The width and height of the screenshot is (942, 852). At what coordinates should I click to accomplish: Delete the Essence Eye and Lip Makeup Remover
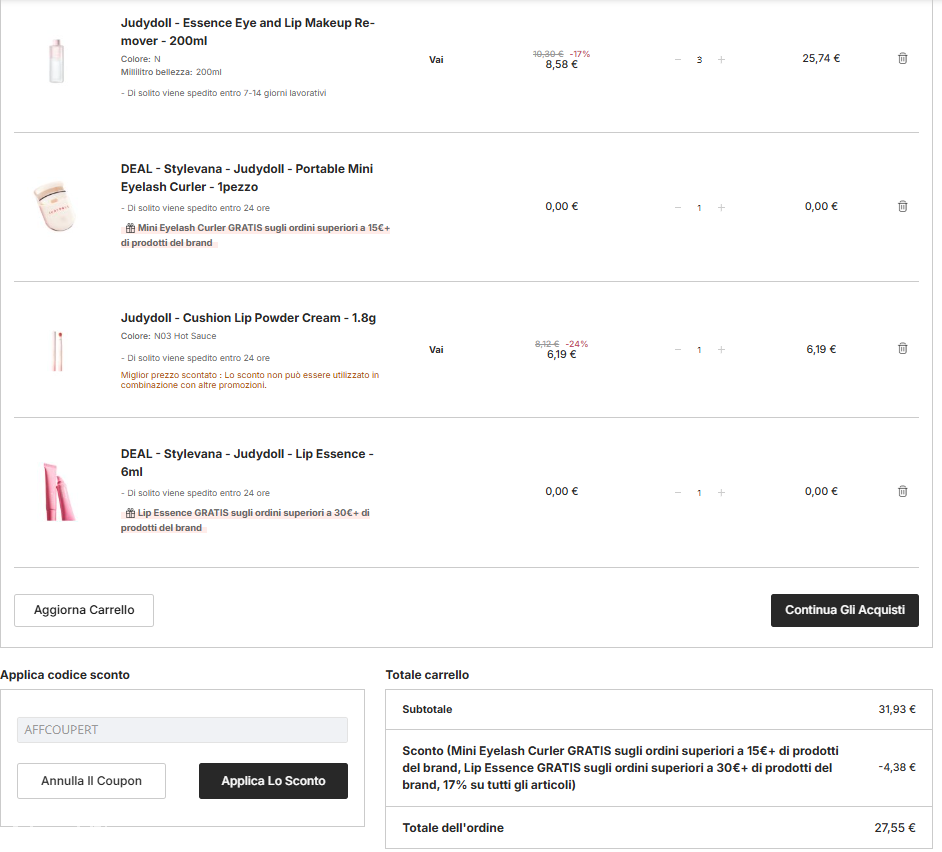(902, 59)
